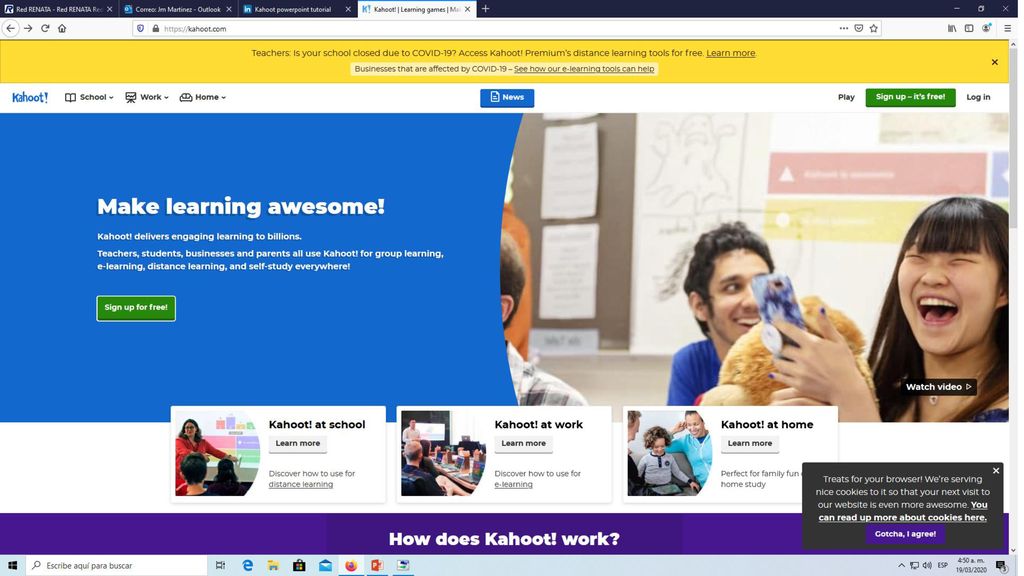
Task: Open PowerPoint from the taskbar
Action: pyautogui.click(x=377, y=565)
